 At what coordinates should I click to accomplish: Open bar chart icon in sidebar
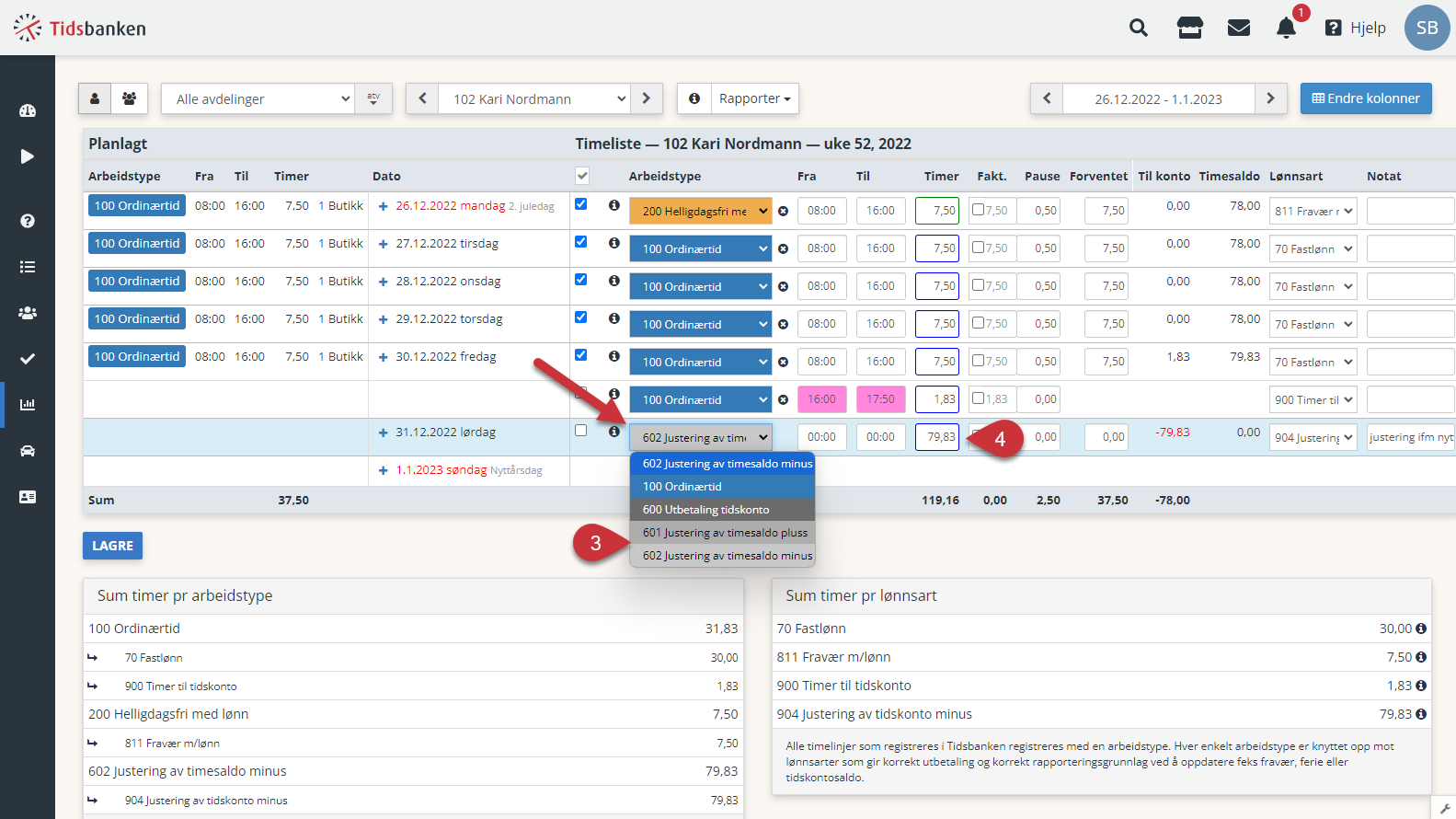[28, 405]
